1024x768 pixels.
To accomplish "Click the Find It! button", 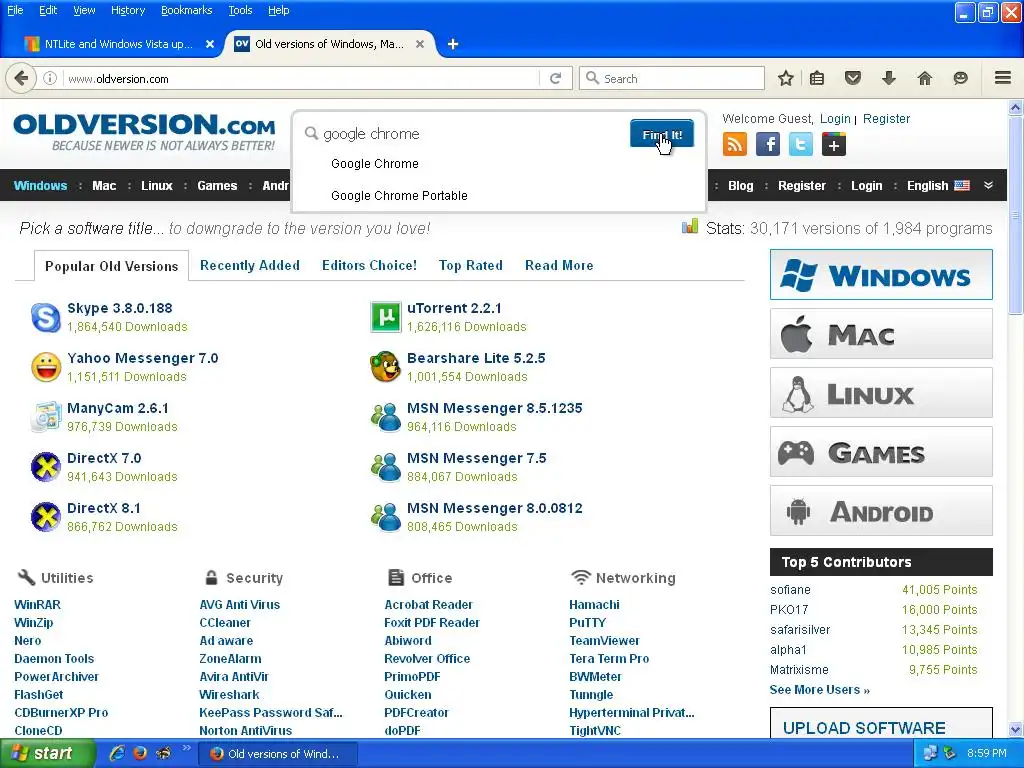I will 662,134.
